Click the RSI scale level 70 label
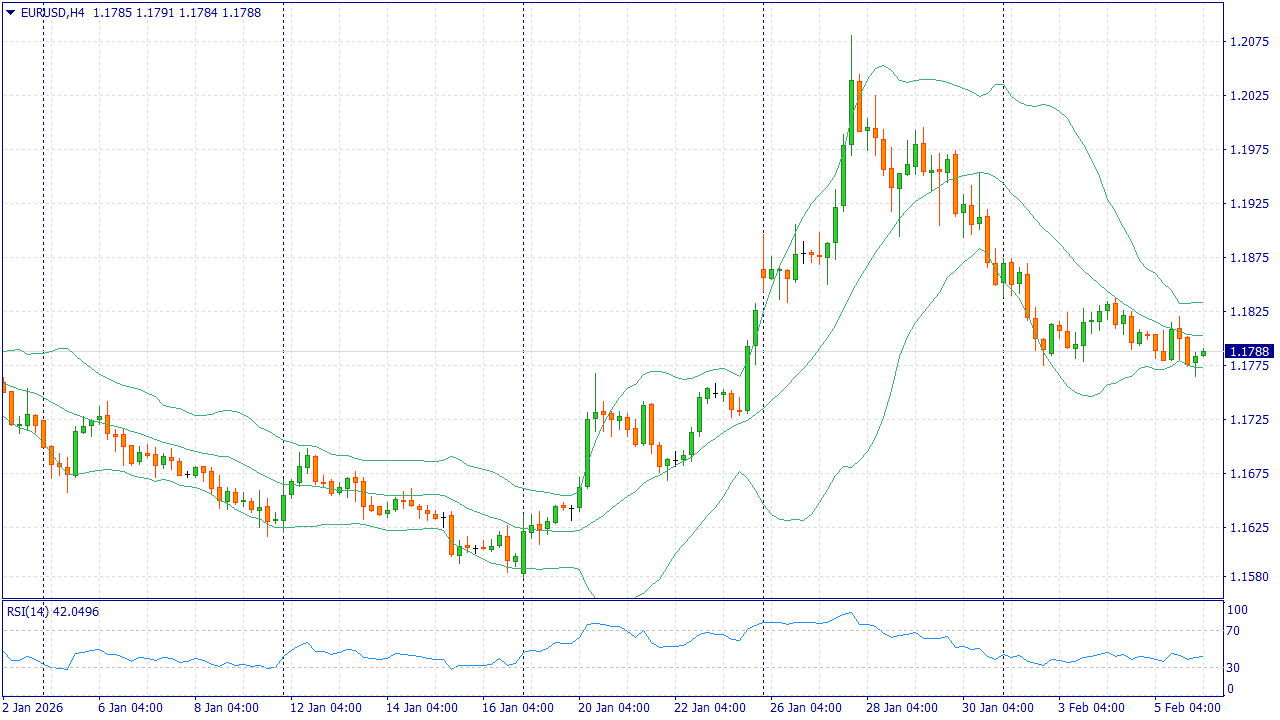The image size is (1280, 720). (x=1235, y=631)
